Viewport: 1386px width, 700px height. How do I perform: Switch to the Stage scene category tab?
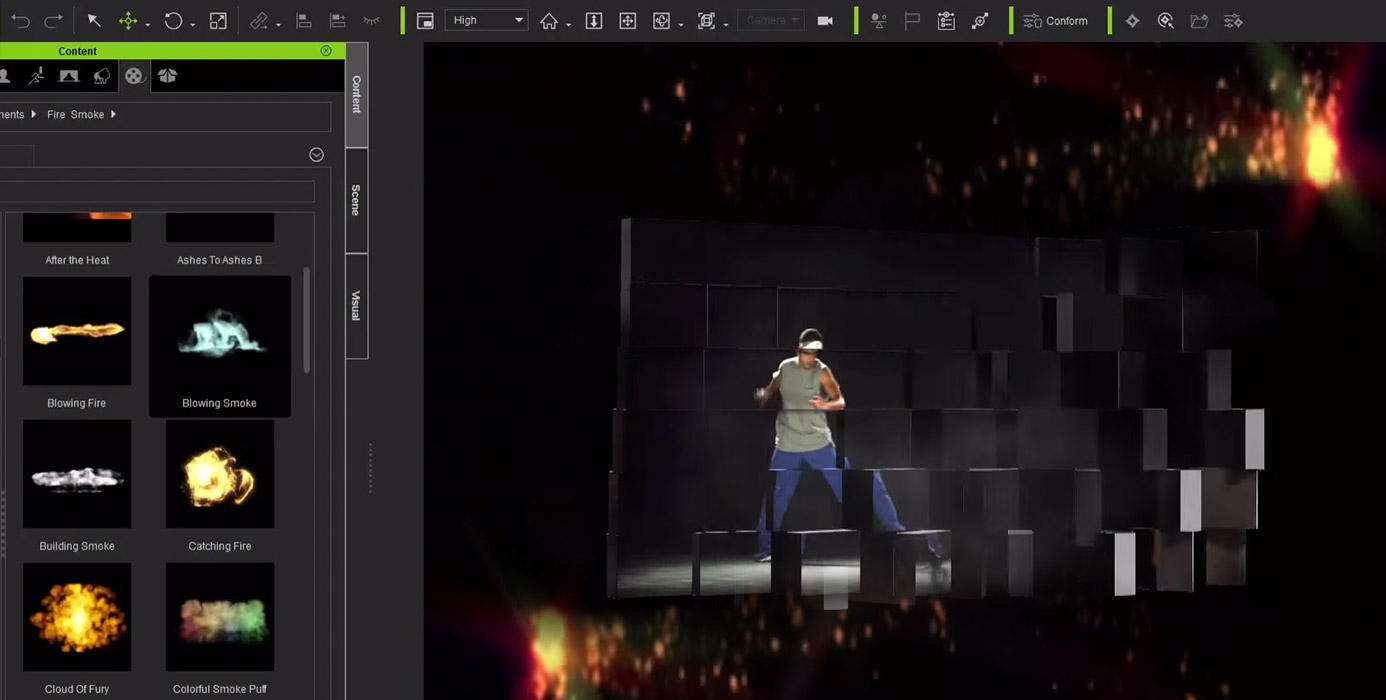[69, 76]
